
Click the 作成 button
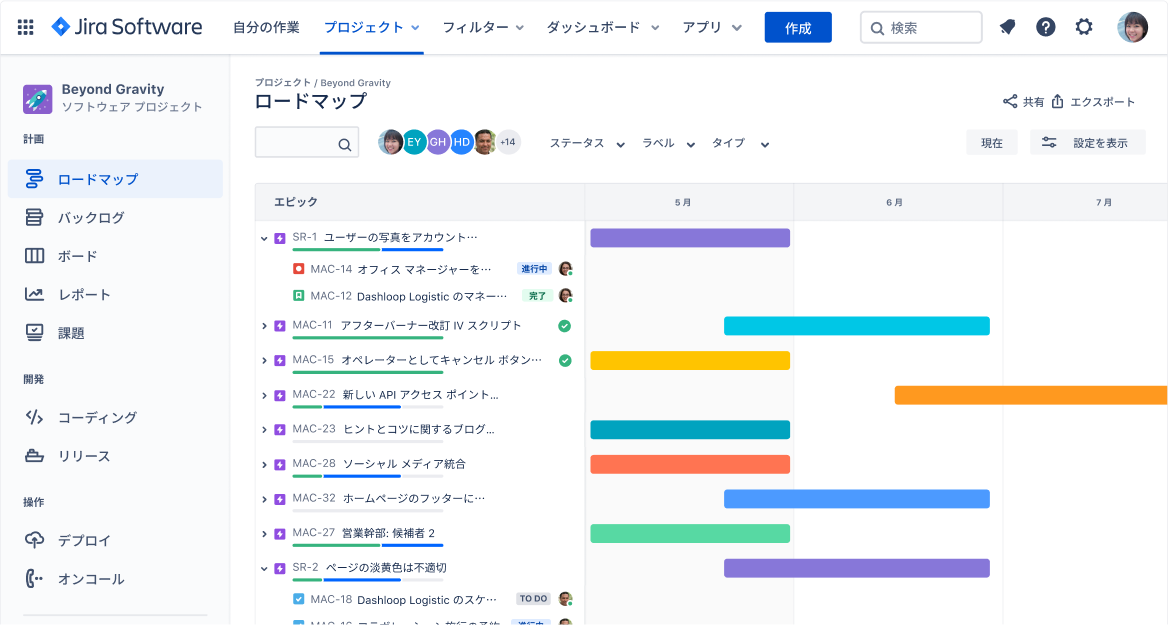797,27
